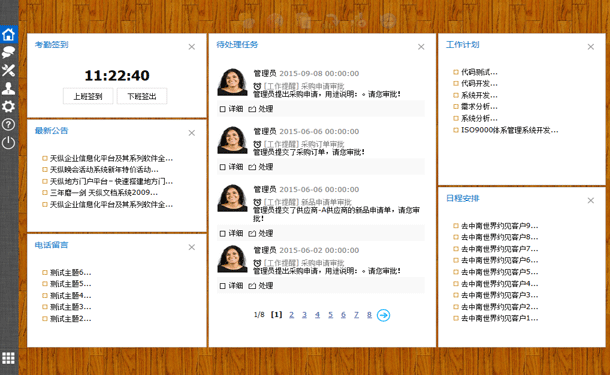Click 详细 on the 2015-06-02 task

pyautogui.click(x=231, y=286)
